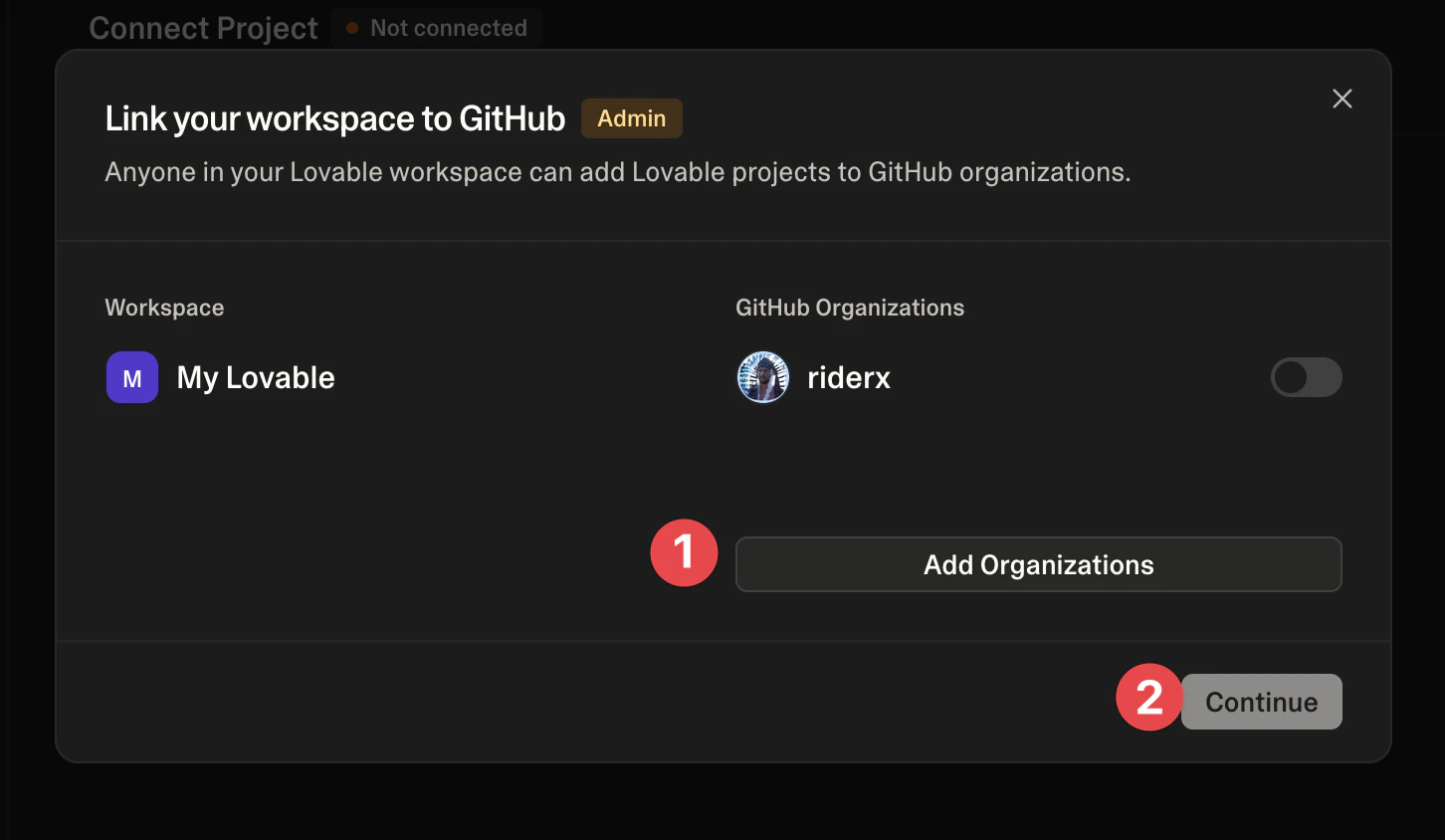Viewport: 1445px width, 840px height.
Task: Select the Connect Project header tab
Action: pos(203,28)
